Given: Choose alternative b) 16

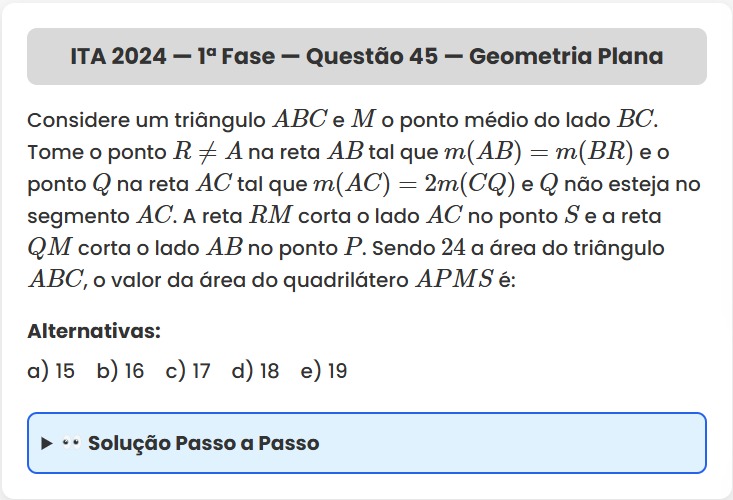Looking at the screenshot, I should (120, 371).
